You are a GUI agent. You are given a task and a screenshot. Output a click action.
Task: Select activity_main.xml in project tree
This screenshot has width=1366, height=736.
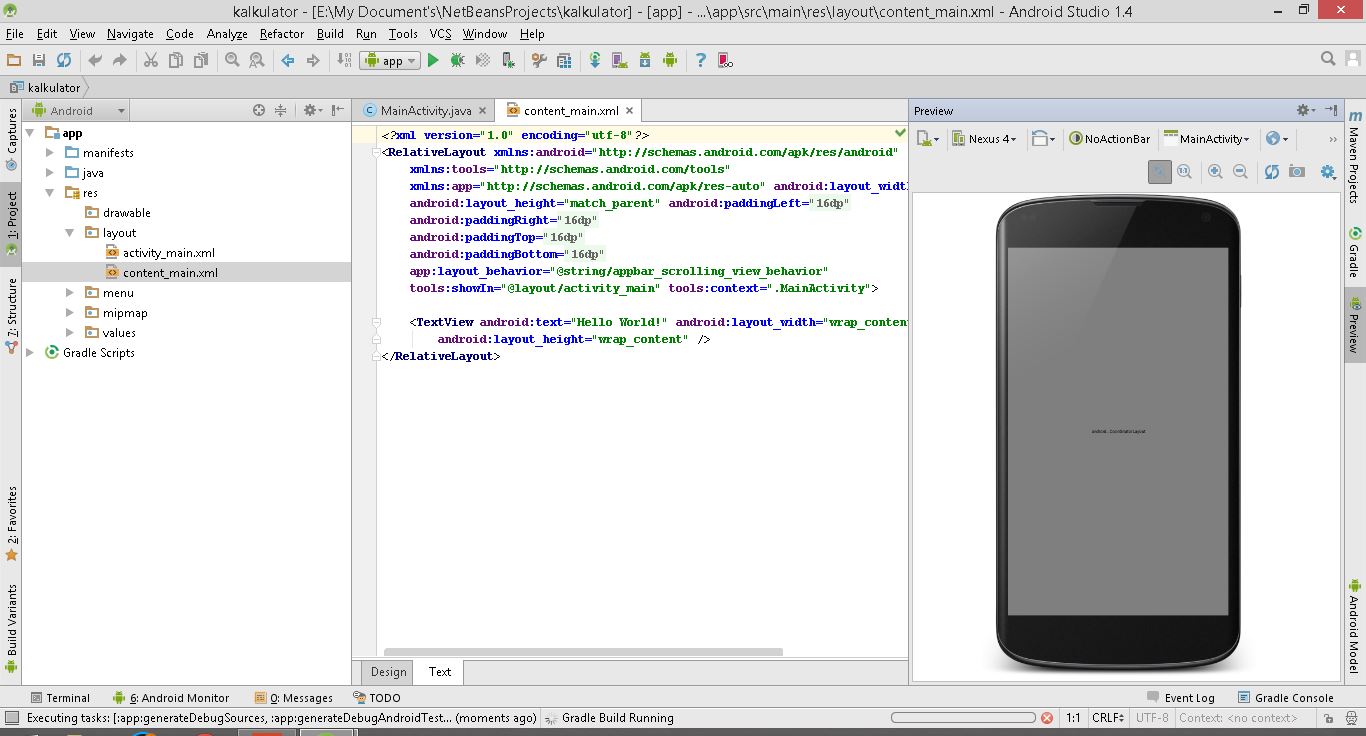click(x=168, y=253)
